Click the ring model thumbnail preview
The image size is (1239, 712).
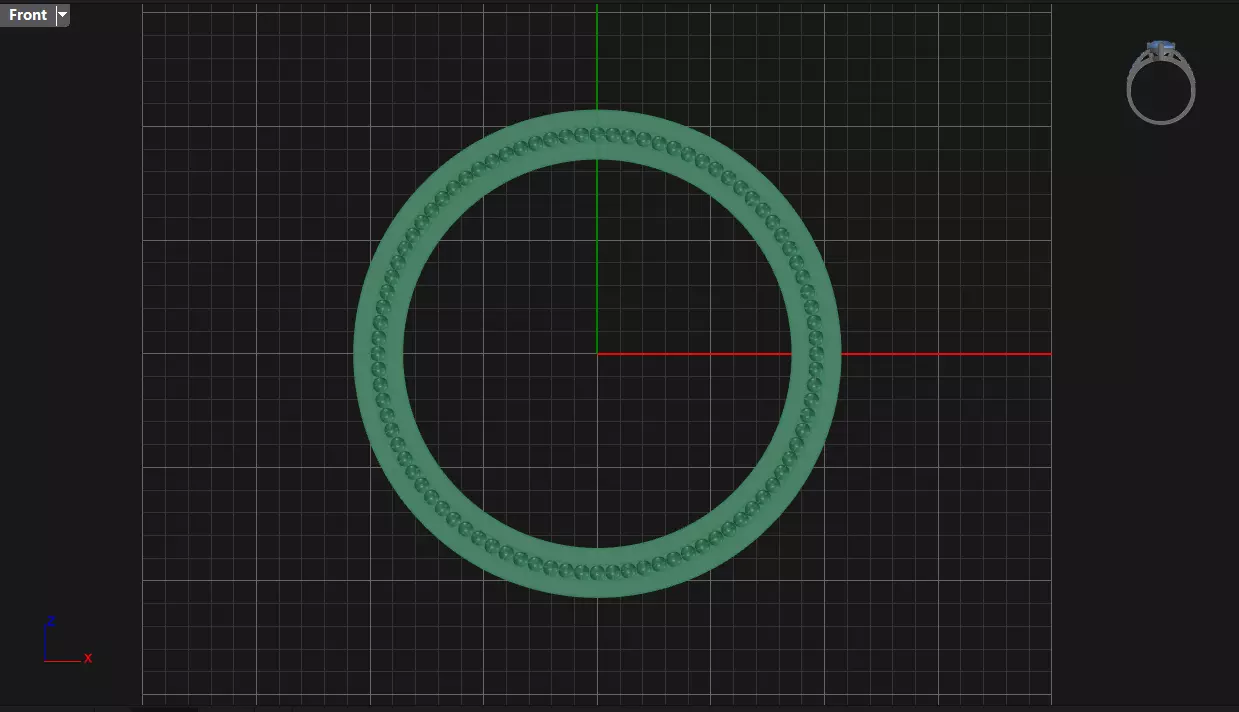pyautogui.click(x=1161, y=82)
